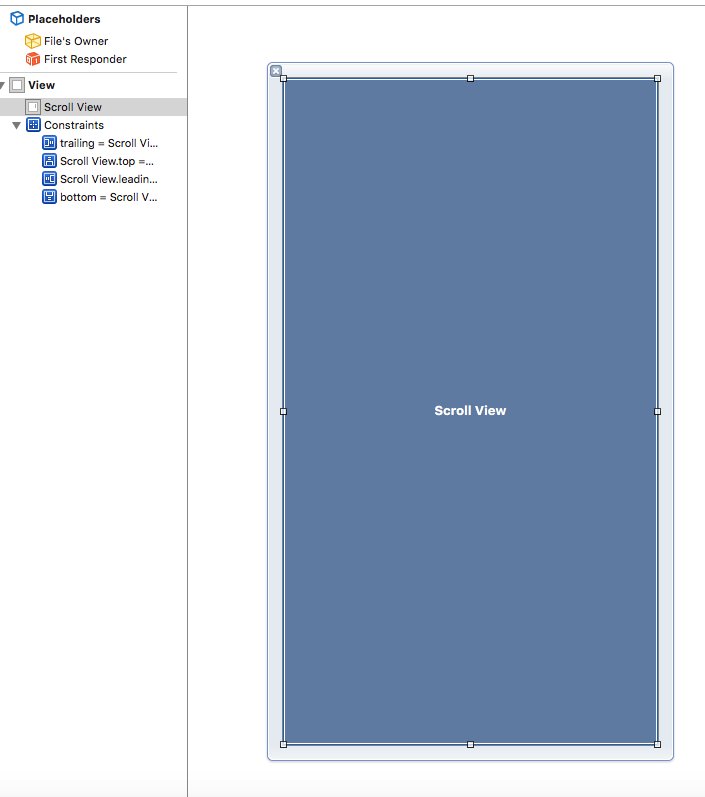The width and height of the screenshot is (705, 797).
Task: Close the view using canvas X button
Action: click(x=275, y=71)
